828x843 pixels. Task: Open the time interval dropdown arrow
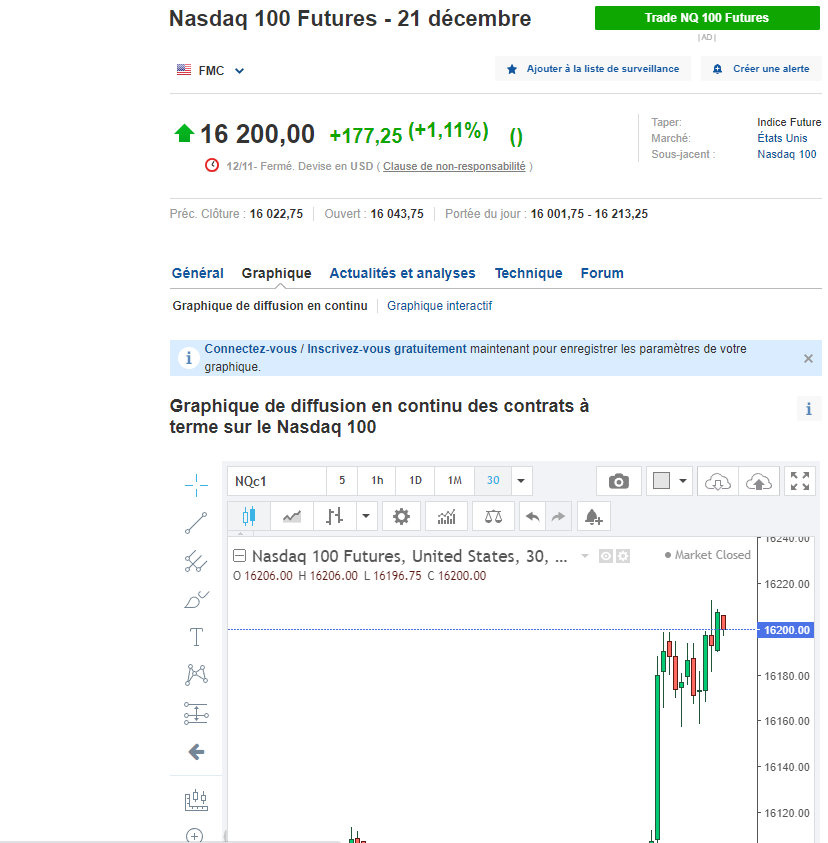point(521,481)
